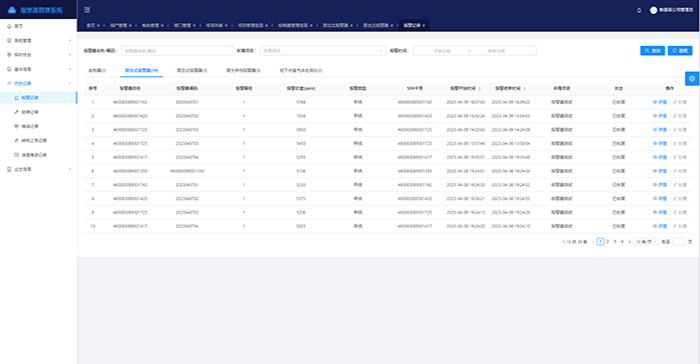Image resolution: width=700 pixels, height=364 pixels.
Task: Switch to the 部门管理 page tab
Action: pos(183,25)
